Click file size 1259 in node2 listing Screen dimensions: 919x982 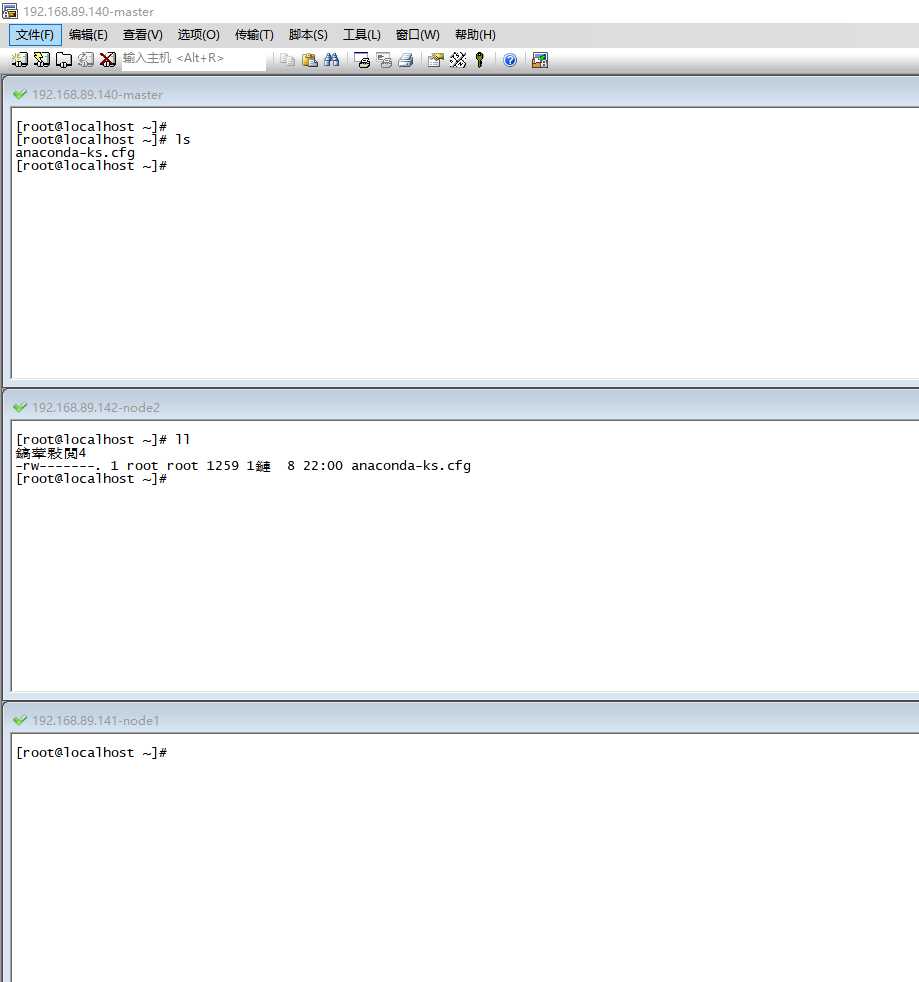(222, 466)
